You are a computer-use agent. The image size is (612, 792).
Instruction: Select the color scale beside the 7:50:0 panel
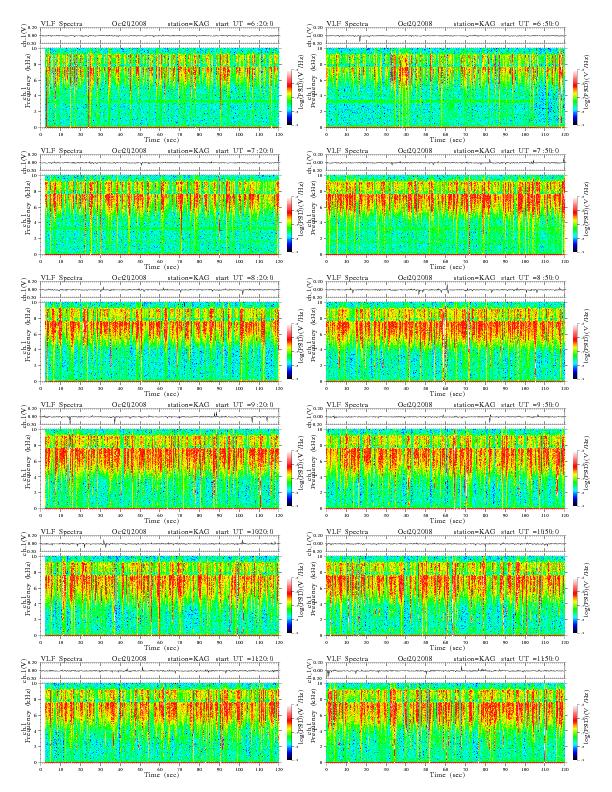tap(575, 224)
